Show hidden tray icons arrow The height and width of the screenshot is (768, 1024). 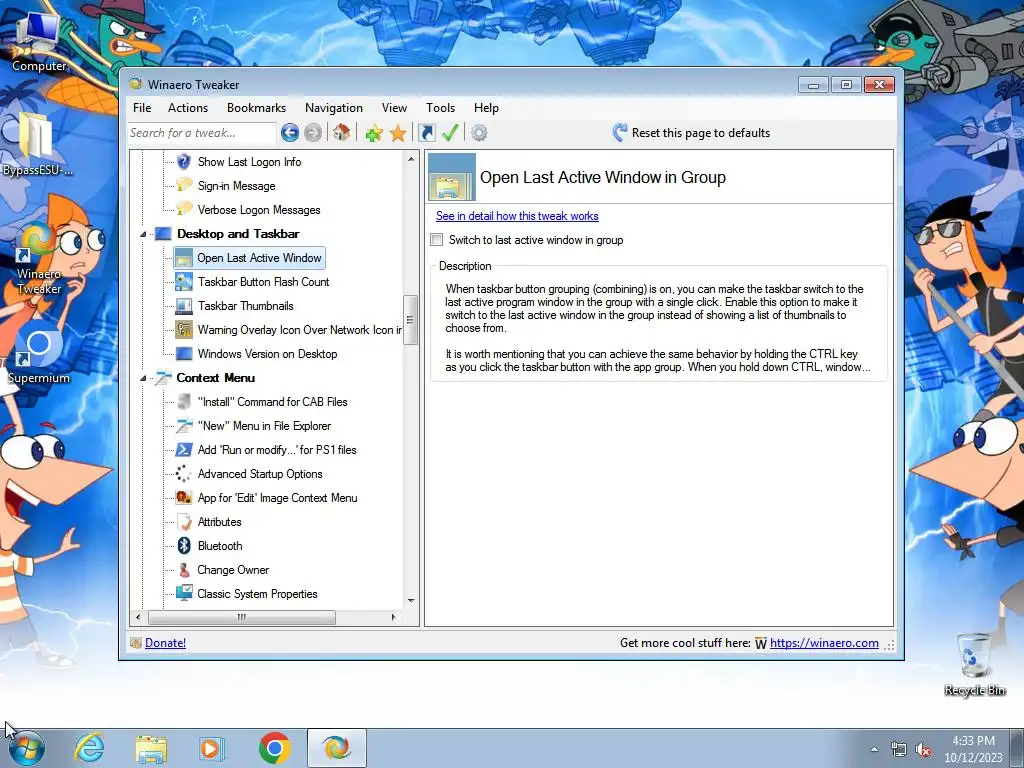click(x=874, y=750)
